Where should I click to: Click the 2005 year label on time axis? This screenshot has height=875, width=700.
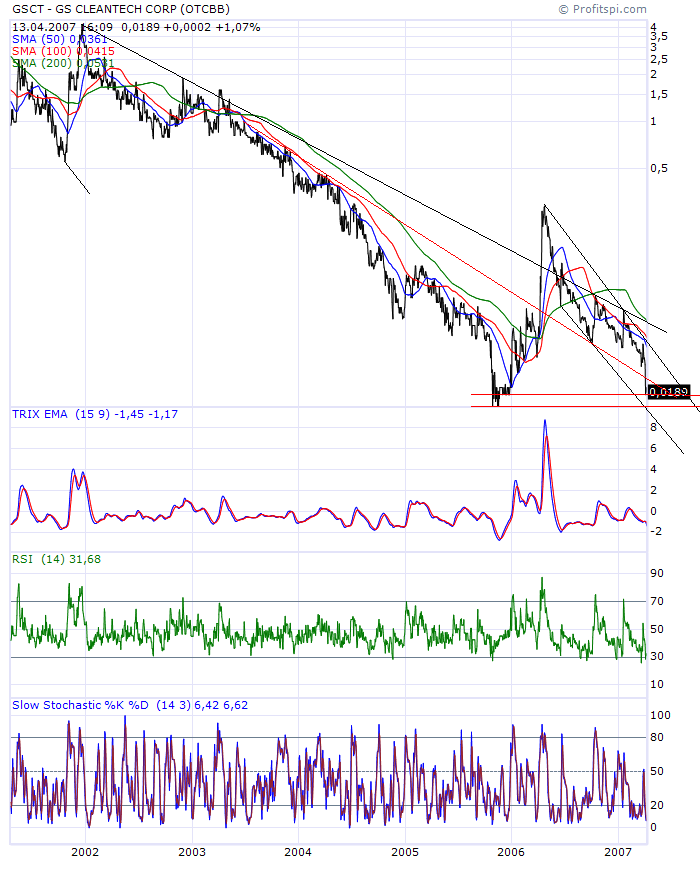pyautogui.click(x=405, y=852)
